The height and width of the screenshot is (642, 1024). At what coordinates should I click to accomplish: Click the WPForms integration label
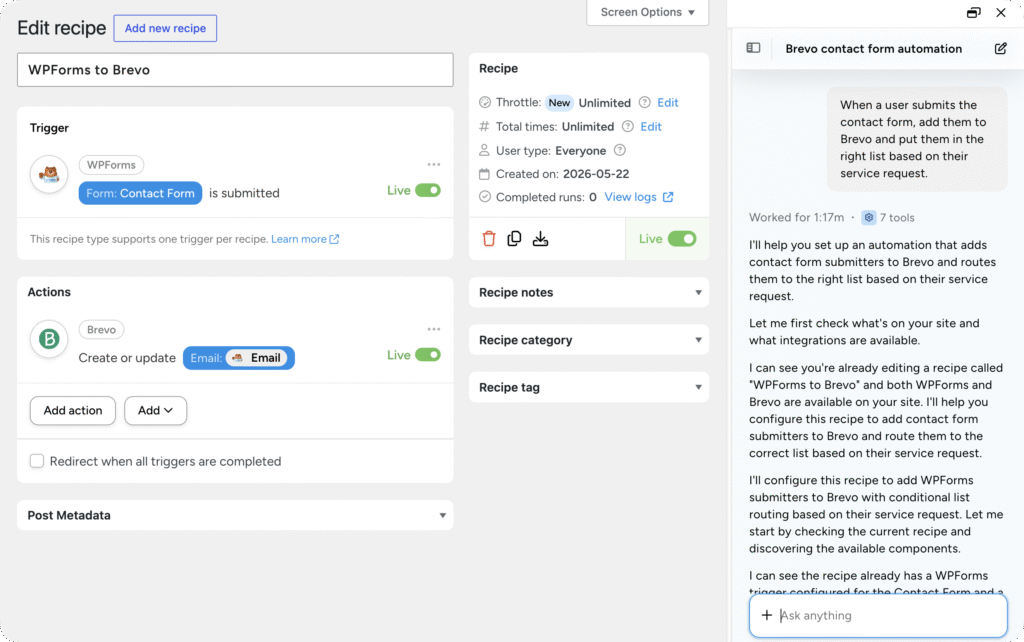[111, 165]
